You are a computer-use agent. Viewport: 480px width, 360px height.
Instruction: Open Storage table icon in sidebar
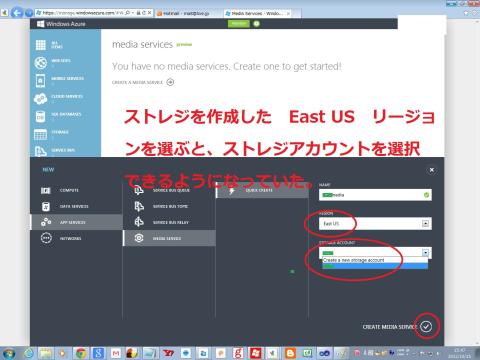point(41,134)
